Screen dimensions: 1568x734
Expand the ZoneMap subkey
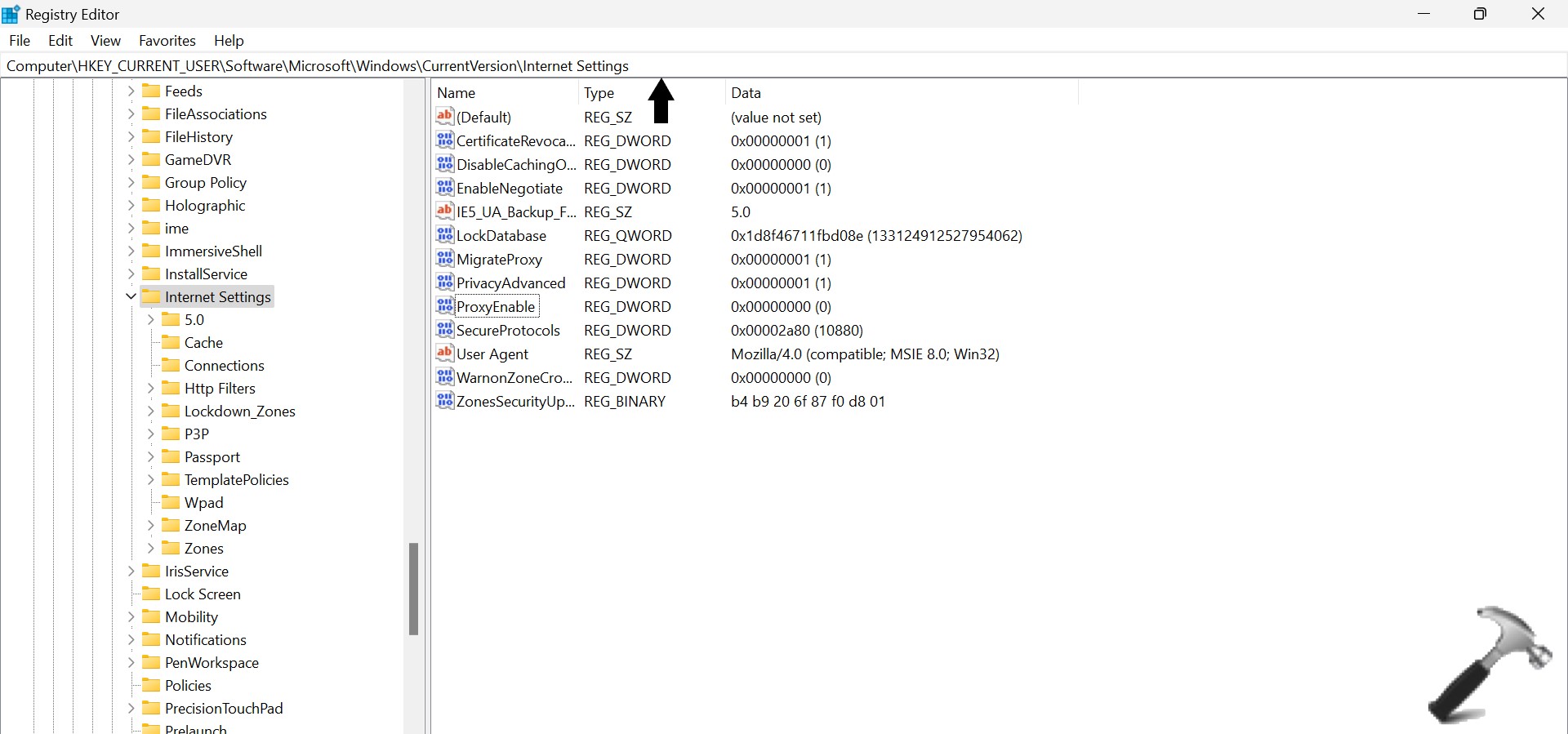tap(150, 525)
